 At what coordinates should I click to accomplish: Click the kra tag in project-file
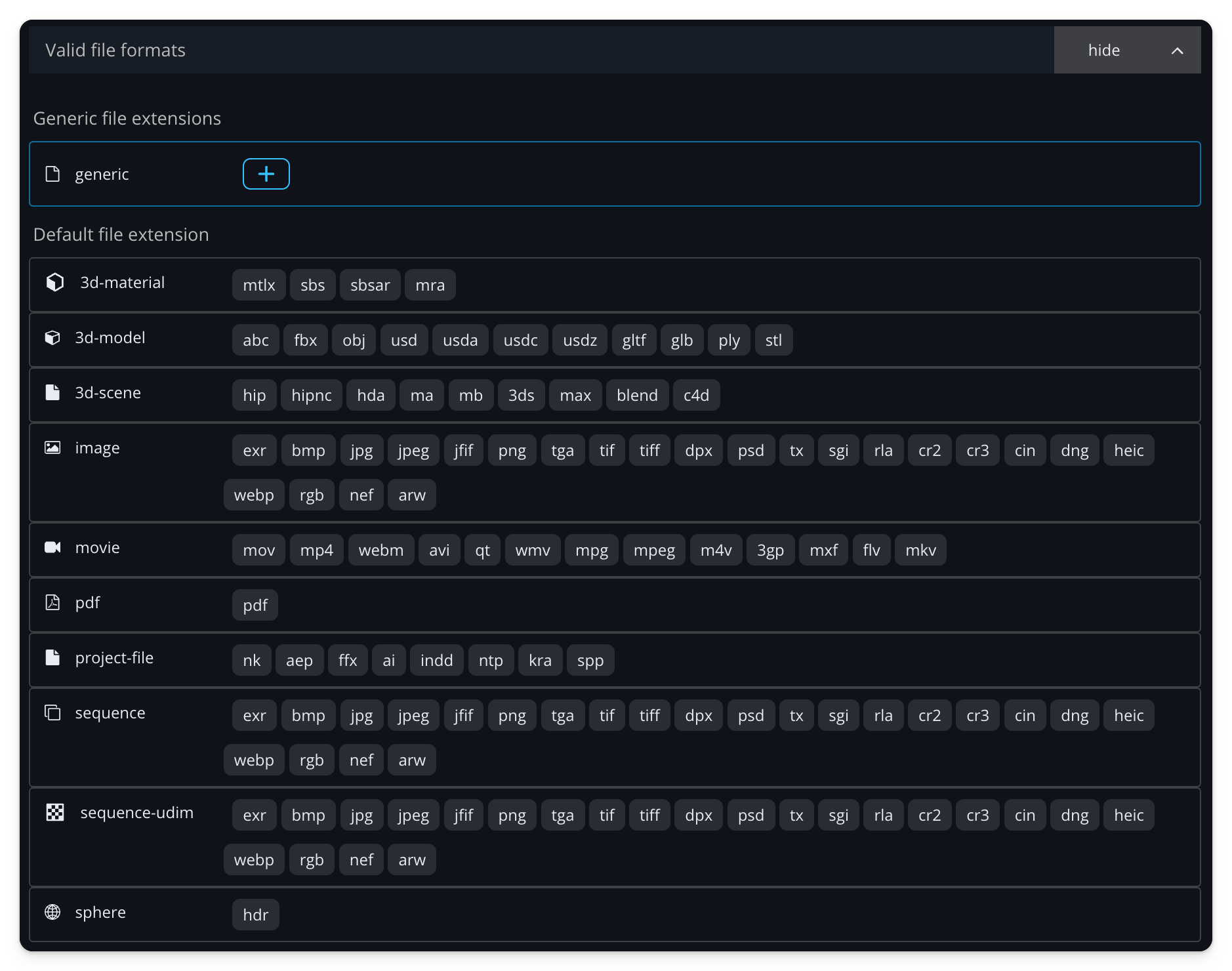coord(540,660)
